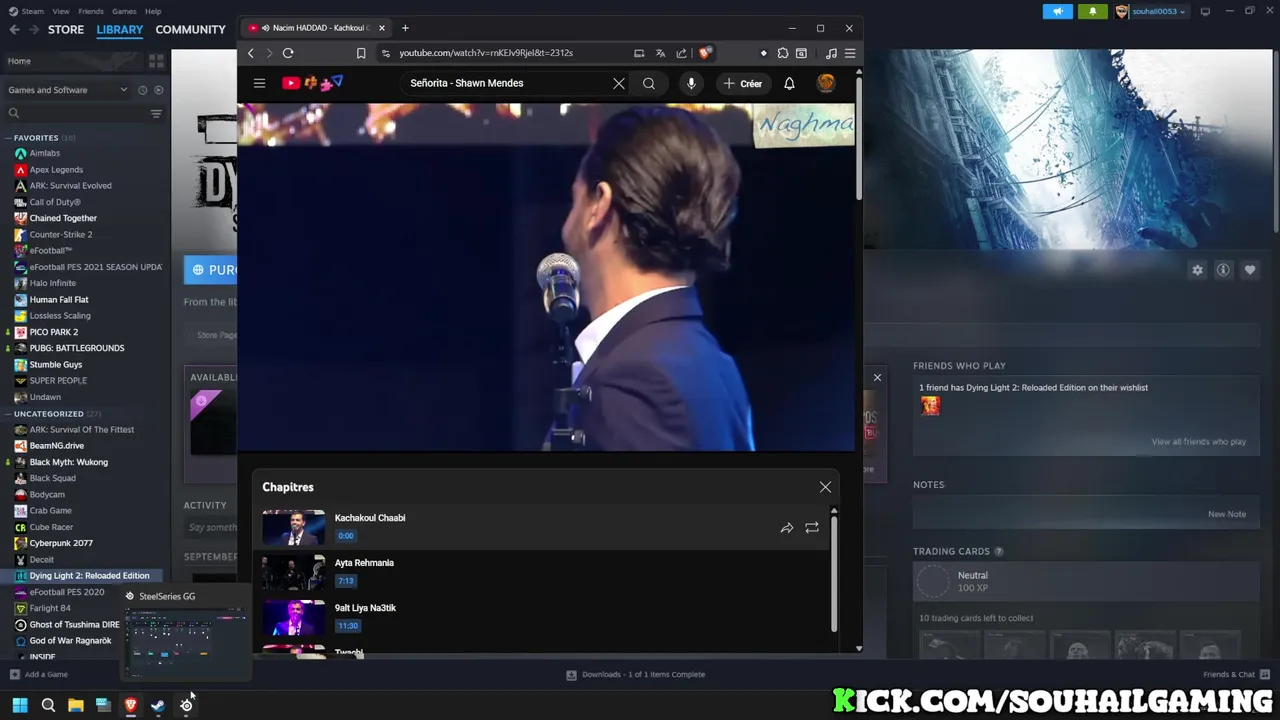Collapse the UNCATEGORIZED category

[x=8, y=414]
